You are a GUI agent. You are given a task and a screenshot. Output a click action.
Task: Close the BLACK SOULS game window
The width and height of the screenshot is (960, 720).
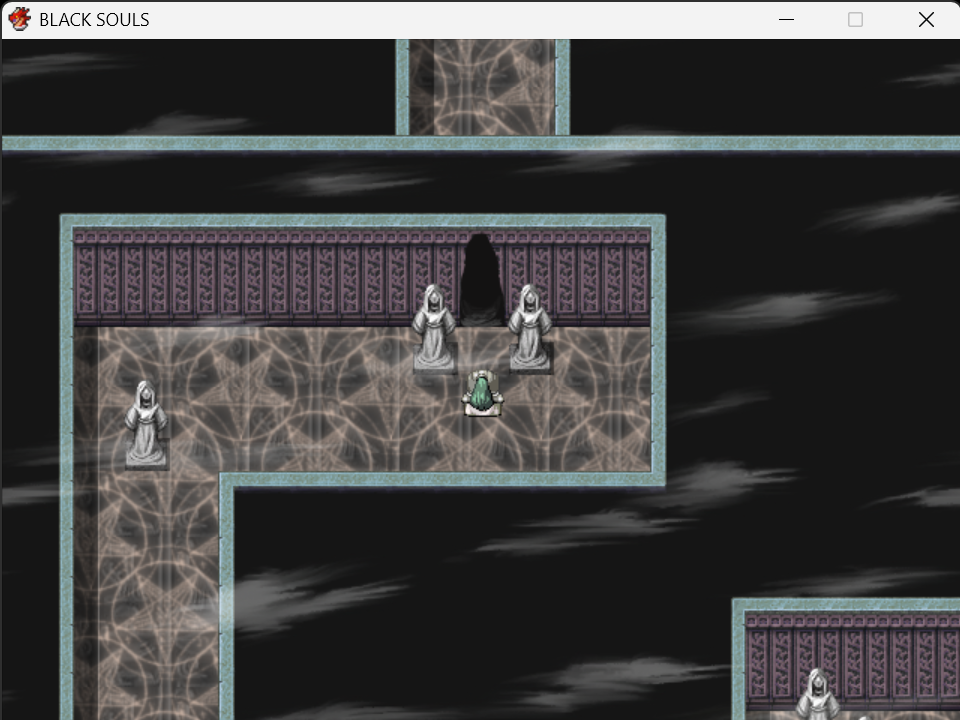(926, 20)
